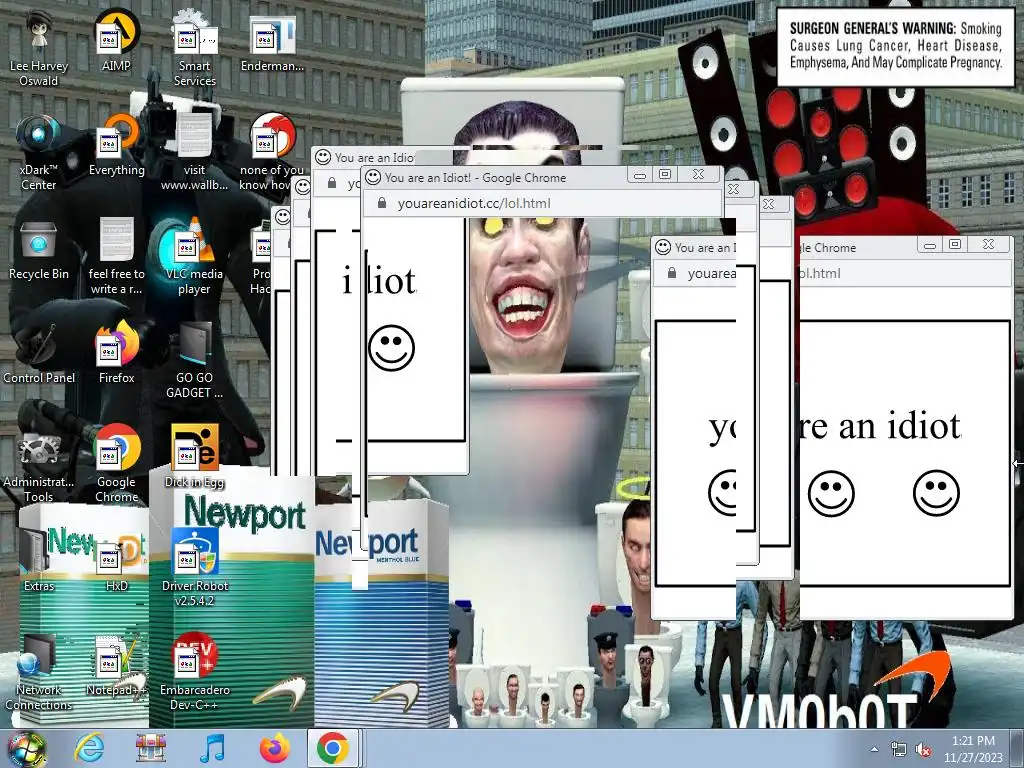
Task: Close the front 'You are an Idiot! - Google Chrome' window
Action: [x=698, y=174]
